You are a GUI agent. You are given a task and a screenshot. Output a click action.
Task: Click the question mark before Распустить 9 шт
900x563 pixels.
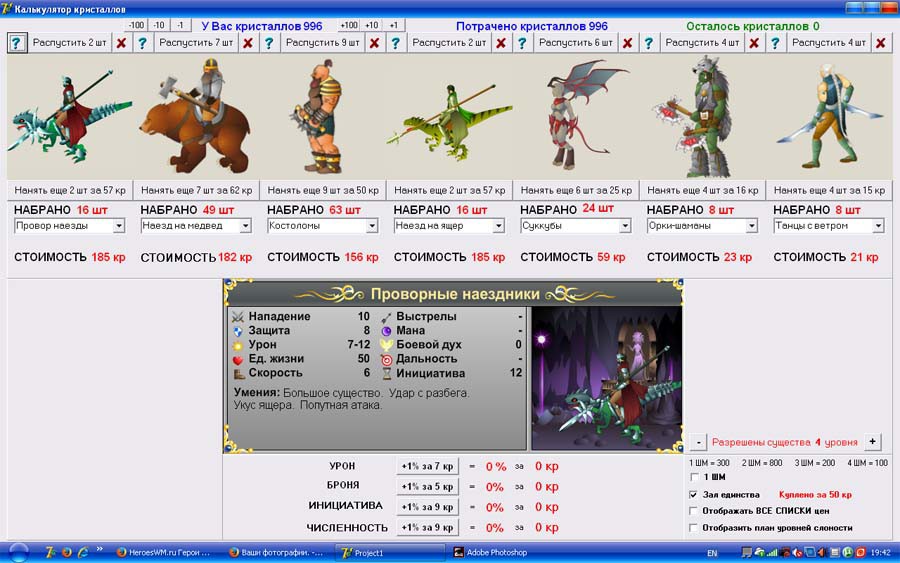[269, 43]
